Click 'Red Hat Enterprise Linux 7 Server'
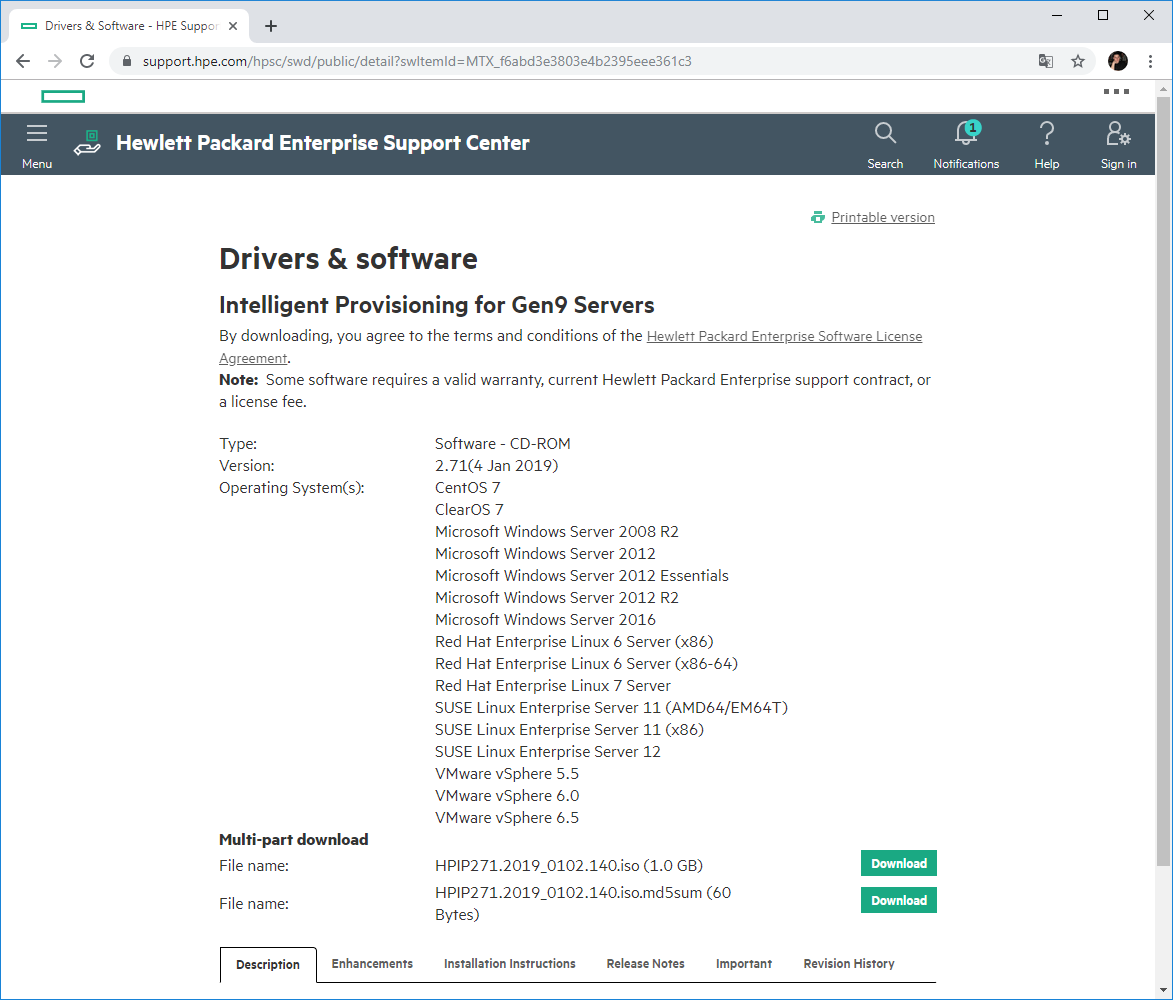 (x=553, y=686)
